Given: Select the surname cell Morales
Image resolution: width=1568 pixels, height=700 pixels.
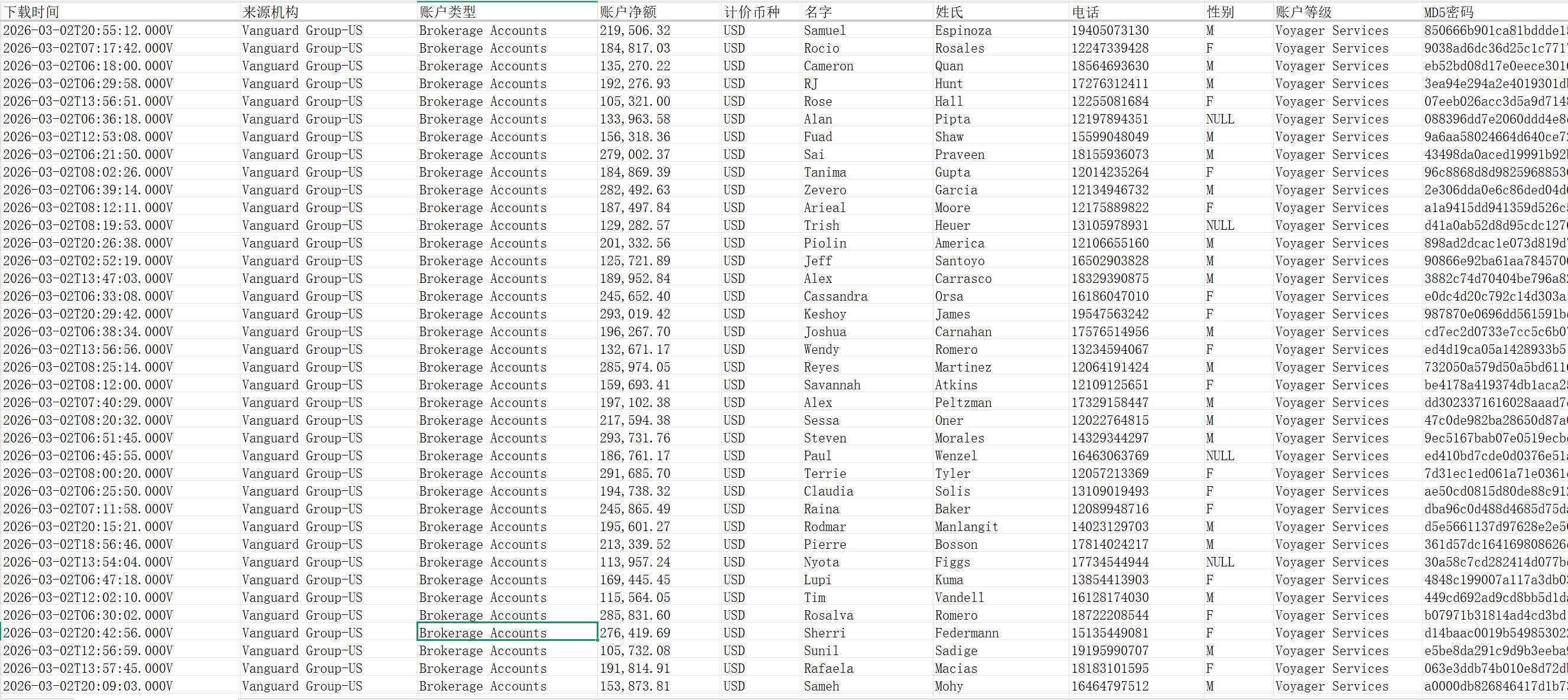Looking at the screenshot, I should pos(1001,438).
